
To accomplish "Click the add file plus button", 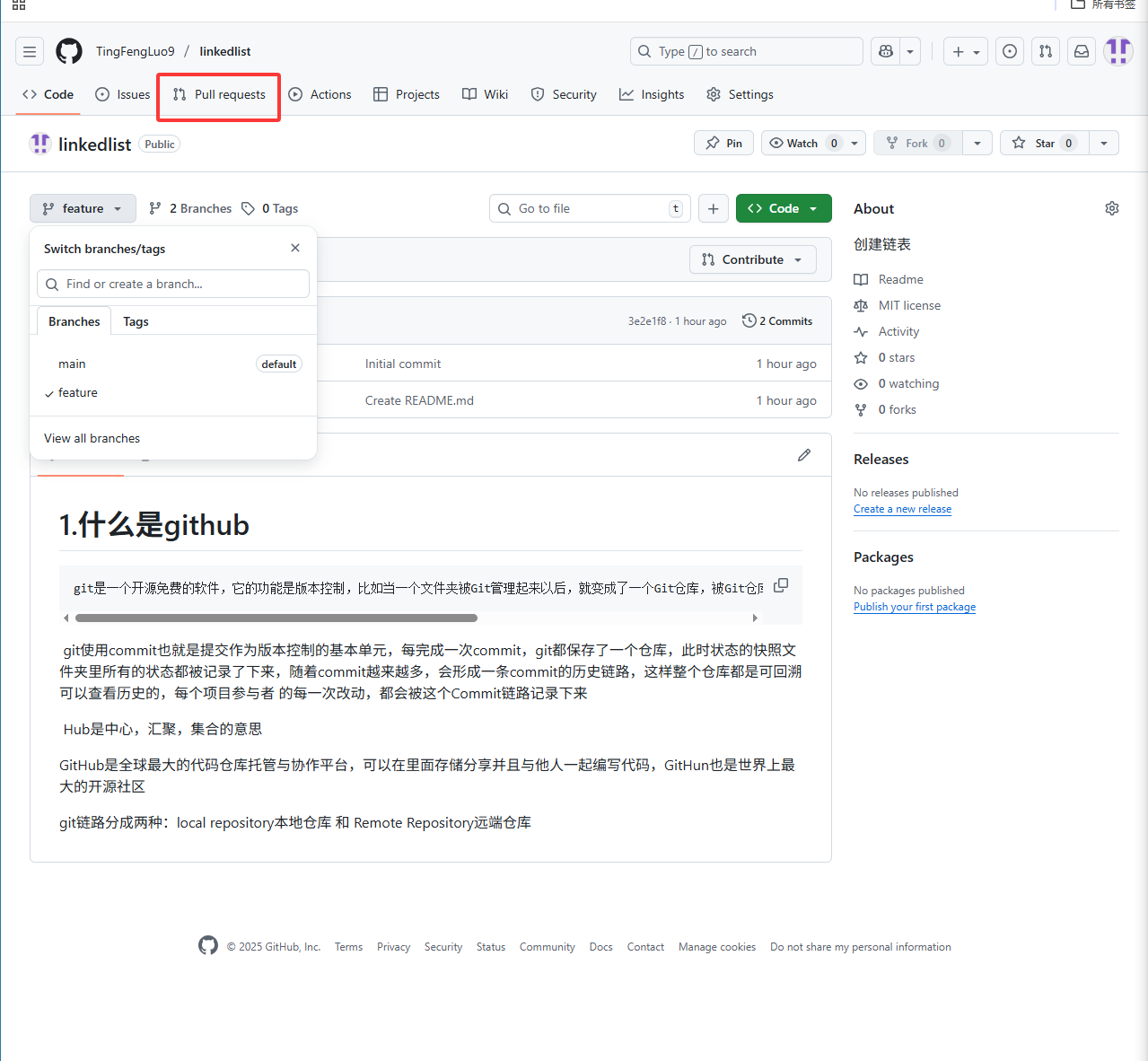I will (713, 208).
